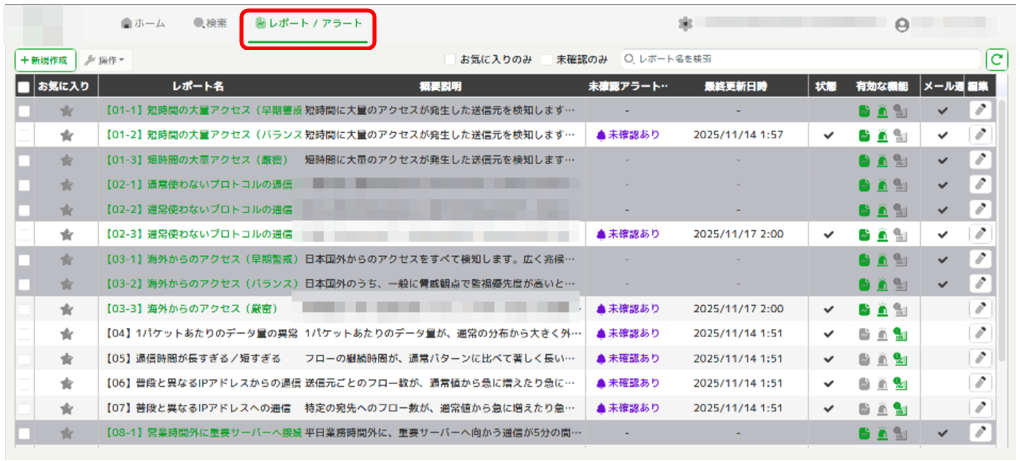Click the 【04】 1パケットあたりのデータ量の異常 report name
1020x461 pixels.
200,334
